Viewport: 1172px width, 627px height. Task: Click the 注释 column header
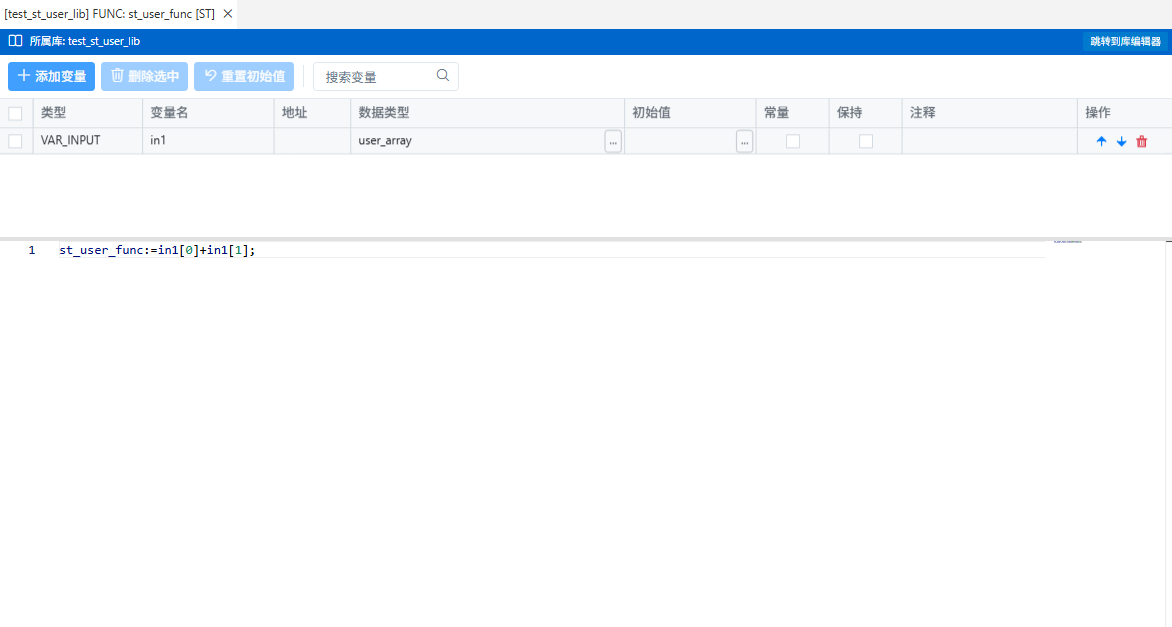pyautogui.click(x=990, y=113)
